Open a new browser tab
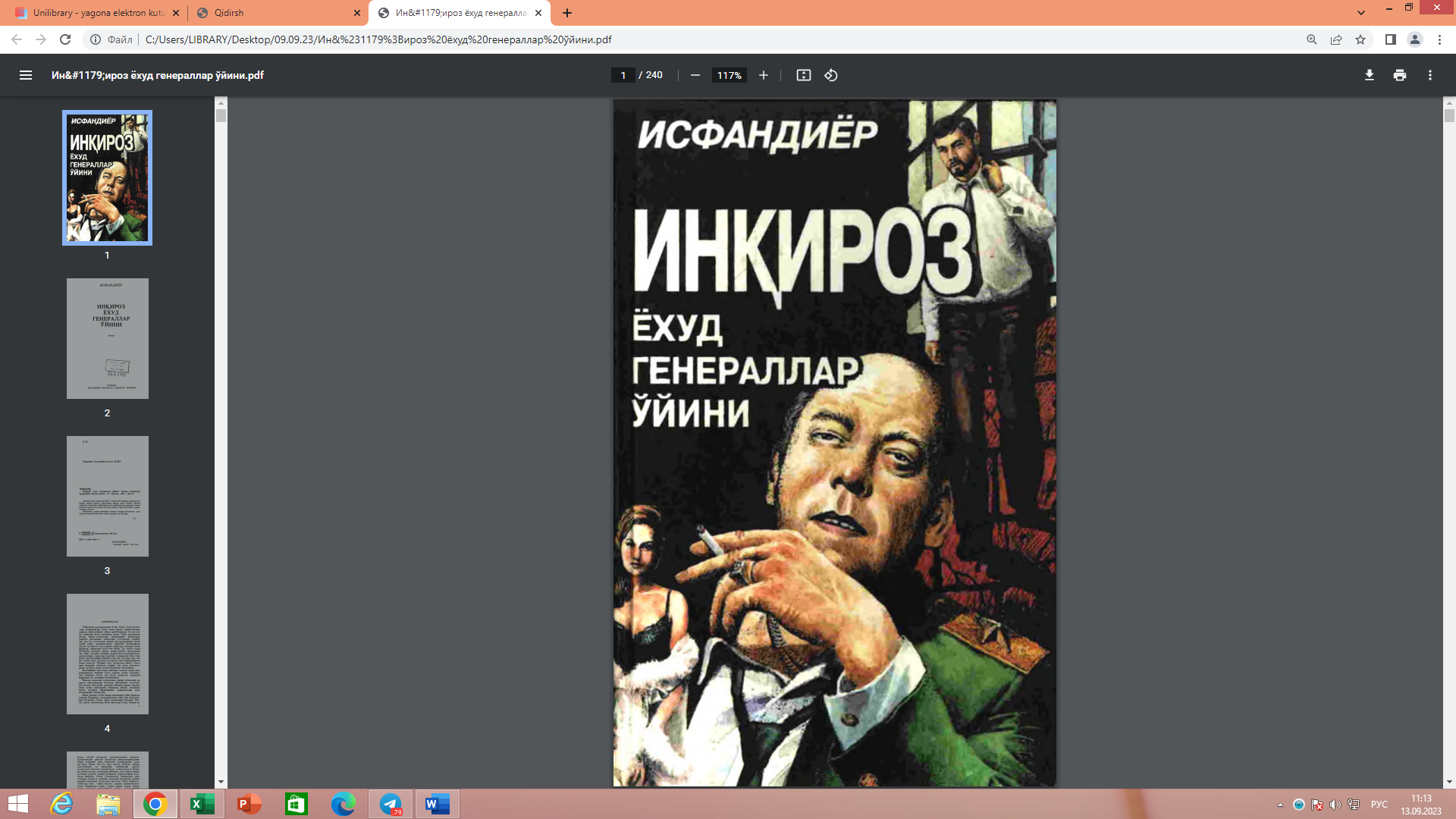Screen dimensions: 1456x819 (567, 13)
